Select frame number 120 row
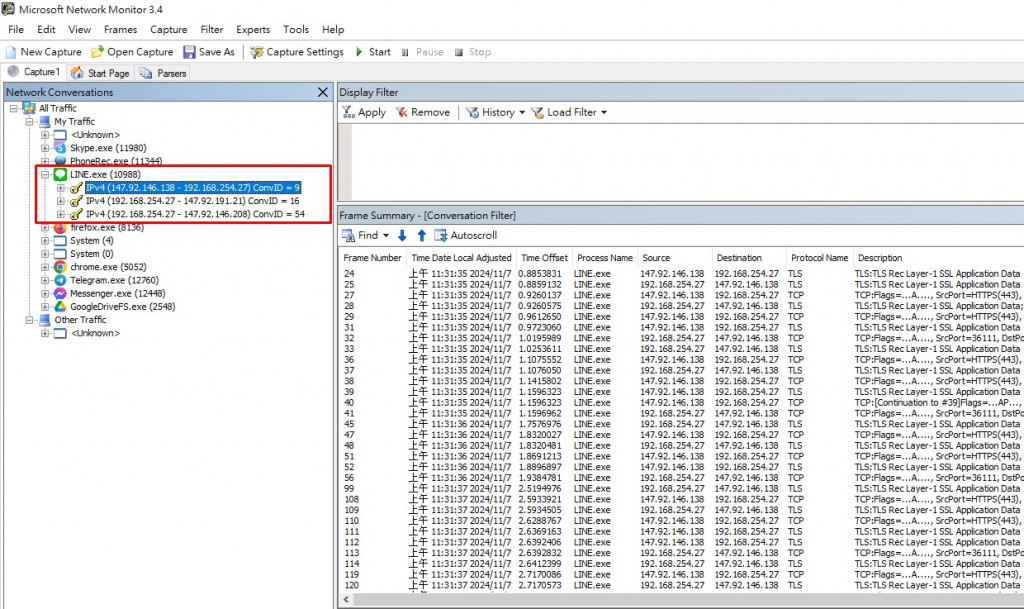This screenshot has height=609, width=1024. pos(682,586)
